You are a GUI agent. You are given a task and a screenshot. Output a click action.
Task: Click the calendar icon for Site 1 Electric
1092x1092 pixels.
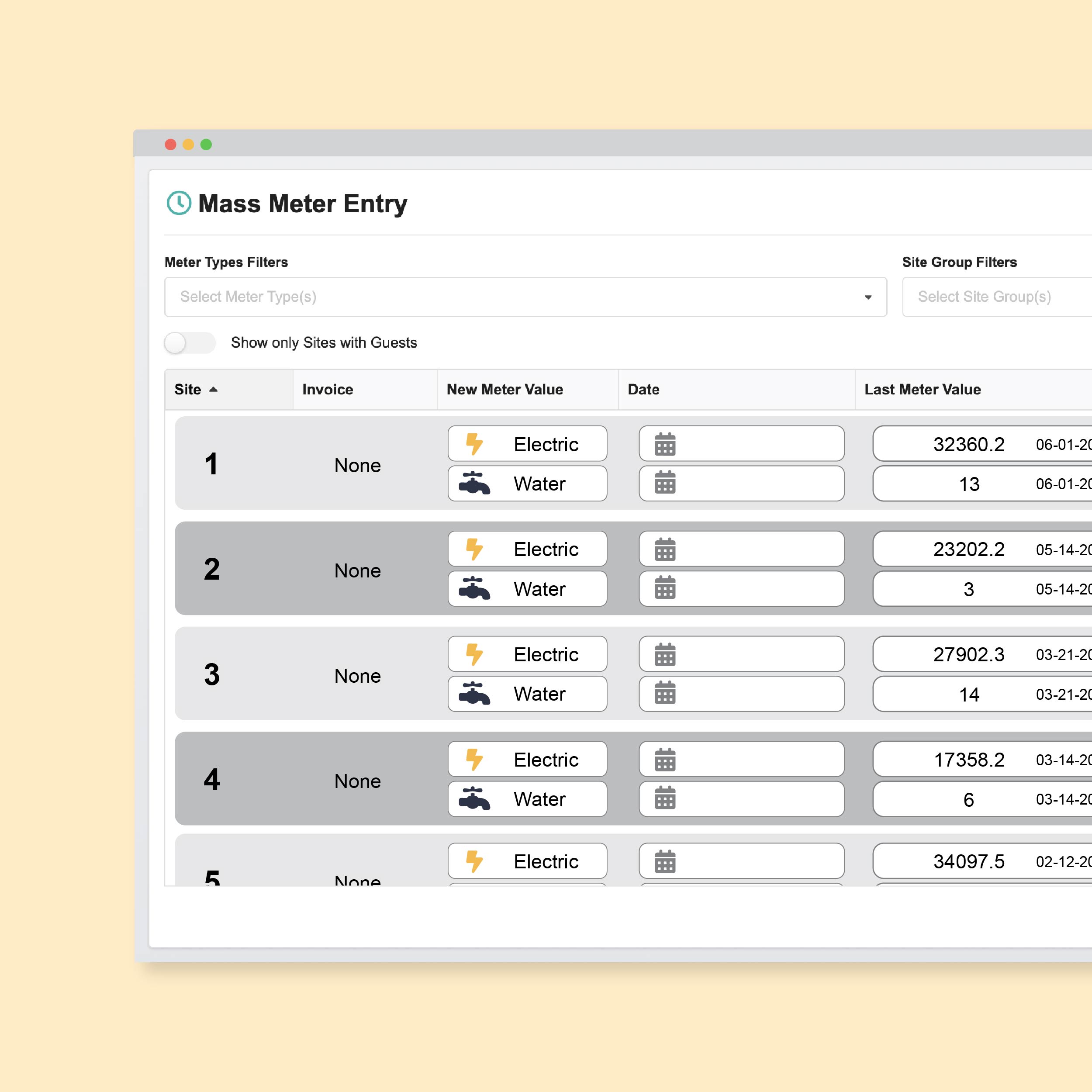tap(665, 444)
